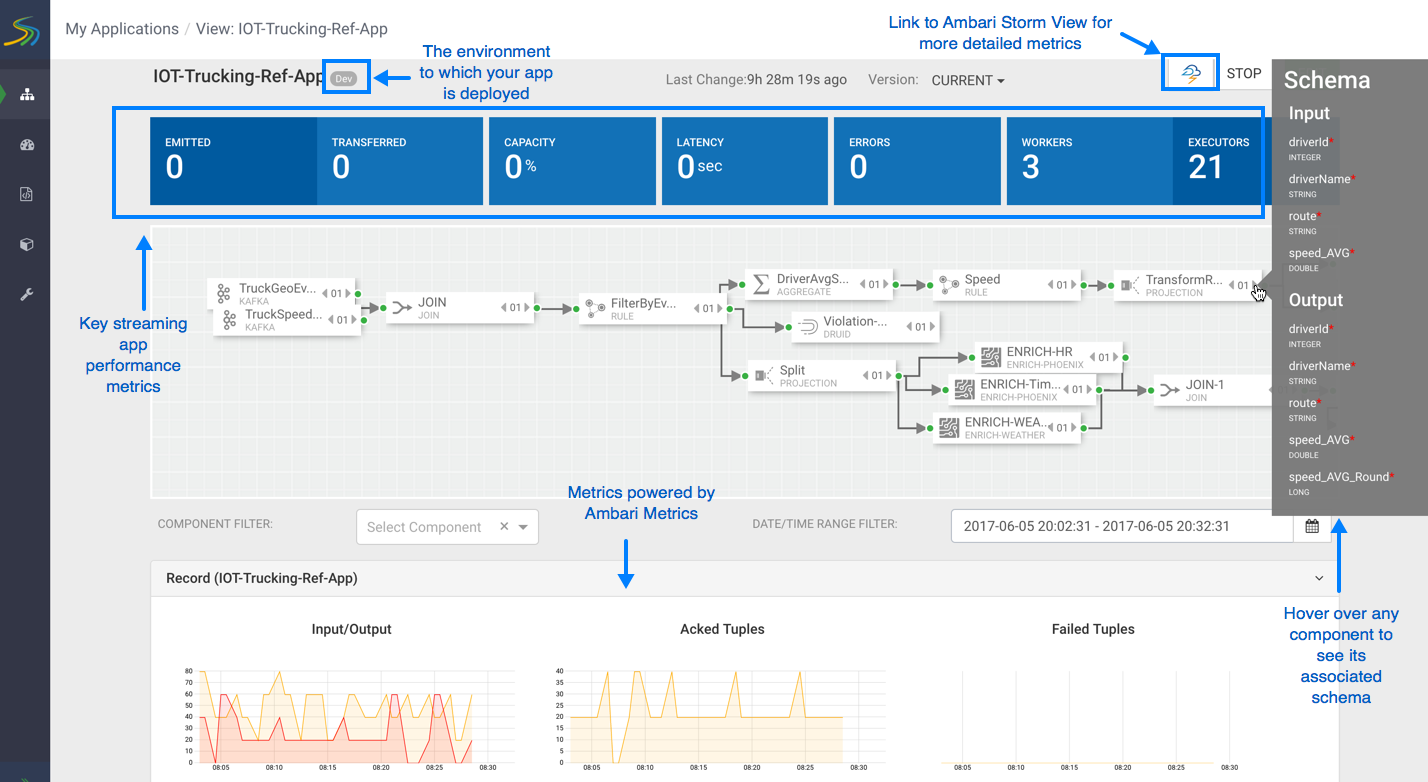Click the Druid icon on Violation node
The height and width of the screenshot is (782, 1428).
click(808, 326)
